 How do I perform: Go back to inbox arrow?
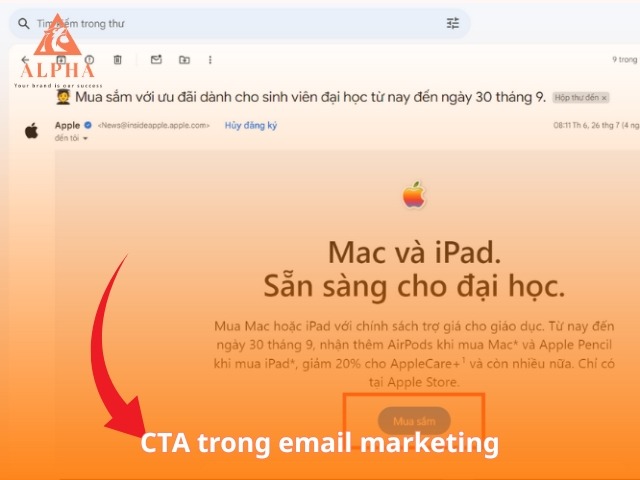[25, 60]
